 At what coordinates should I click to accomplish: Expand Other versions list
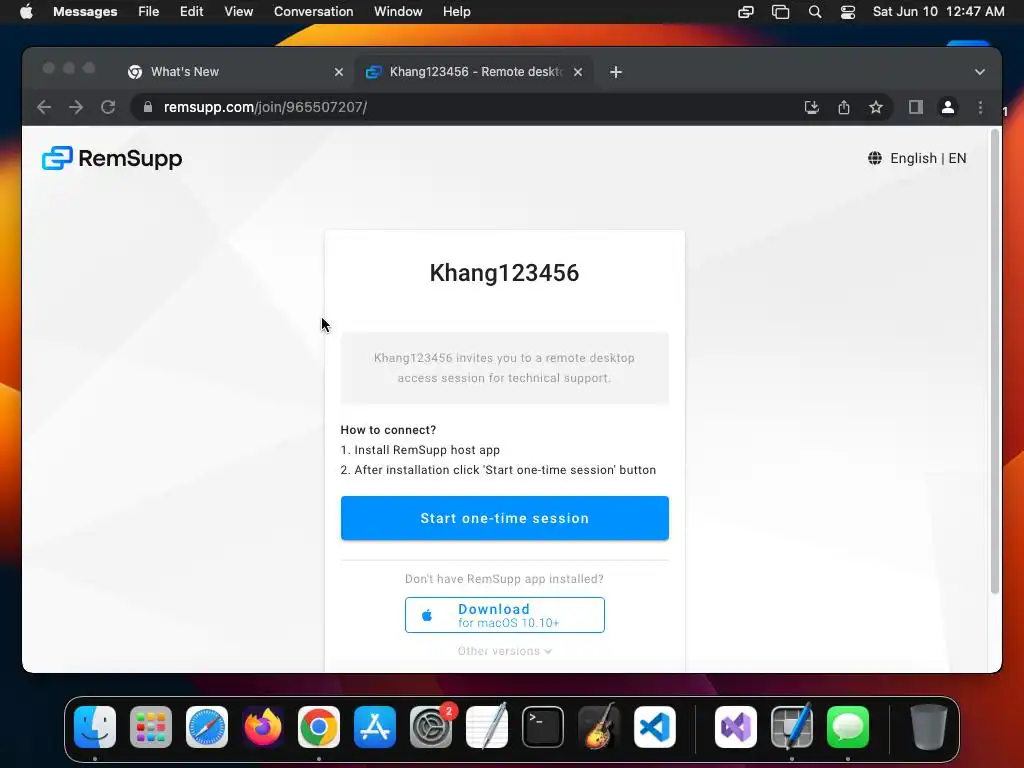504,651
